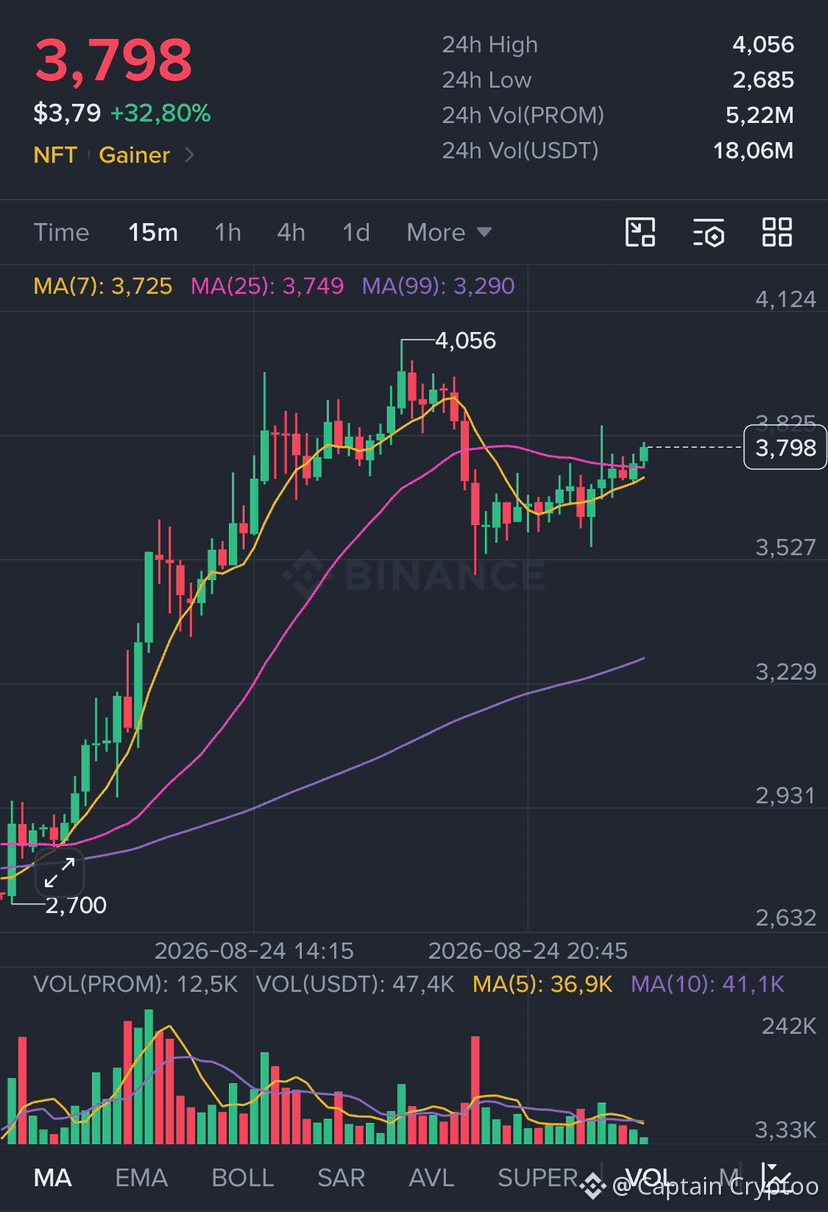Open the More intervals dropdown
The image size is (828, 1212).
click(449, 232)
